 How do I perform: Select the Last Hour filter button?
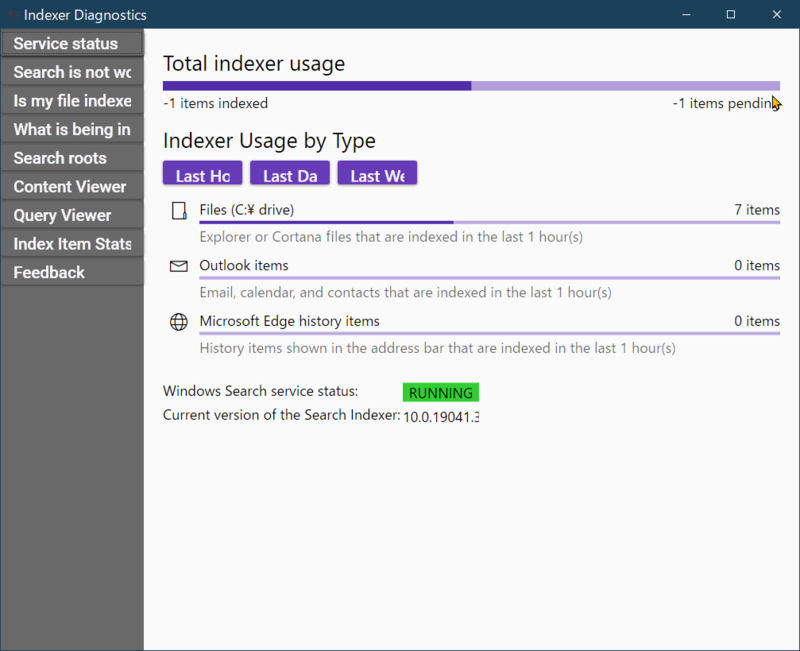click(x=203, y=173)
